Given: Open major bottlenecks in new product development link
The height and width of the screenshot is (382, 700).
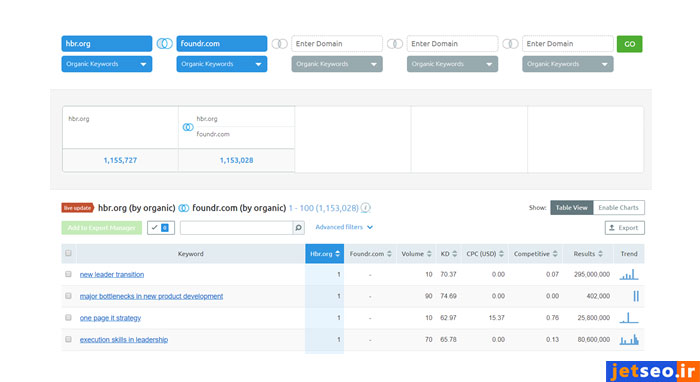Looking at the screenshot, I should tap(151, 296).
